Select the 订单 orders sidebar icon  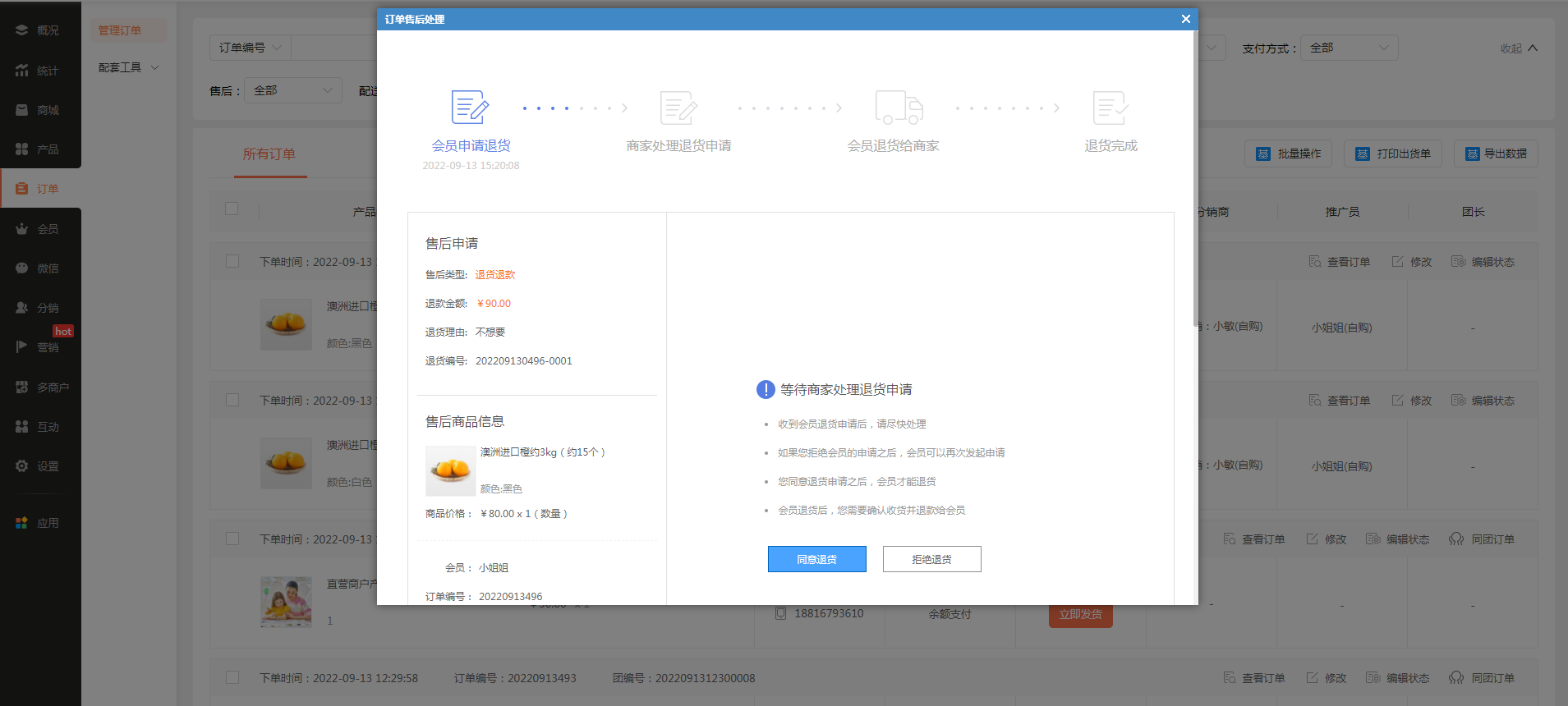(22, 189)
